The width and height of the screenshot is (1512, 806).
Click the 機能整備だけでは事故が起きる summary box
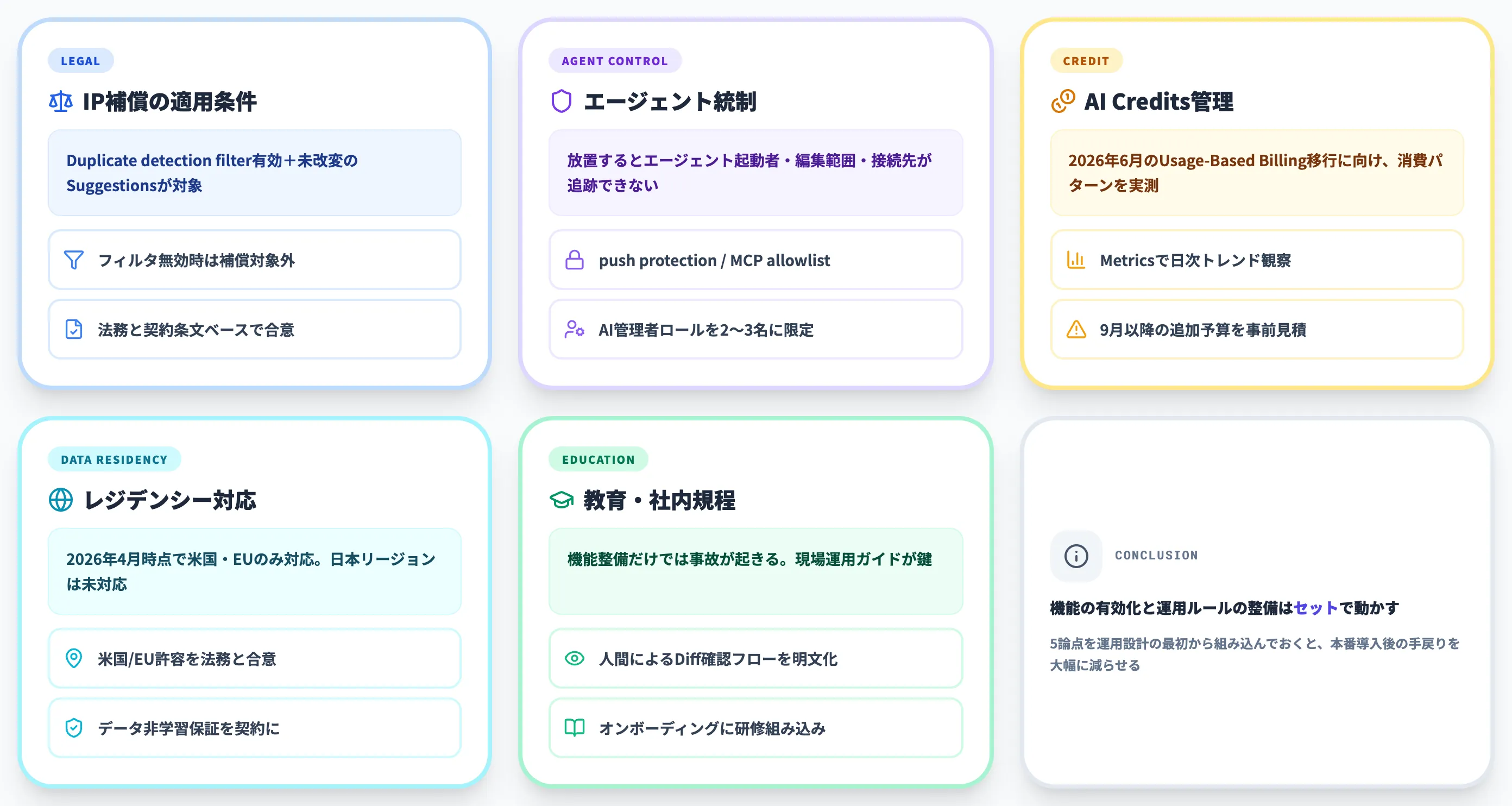(x=755, y=571)
